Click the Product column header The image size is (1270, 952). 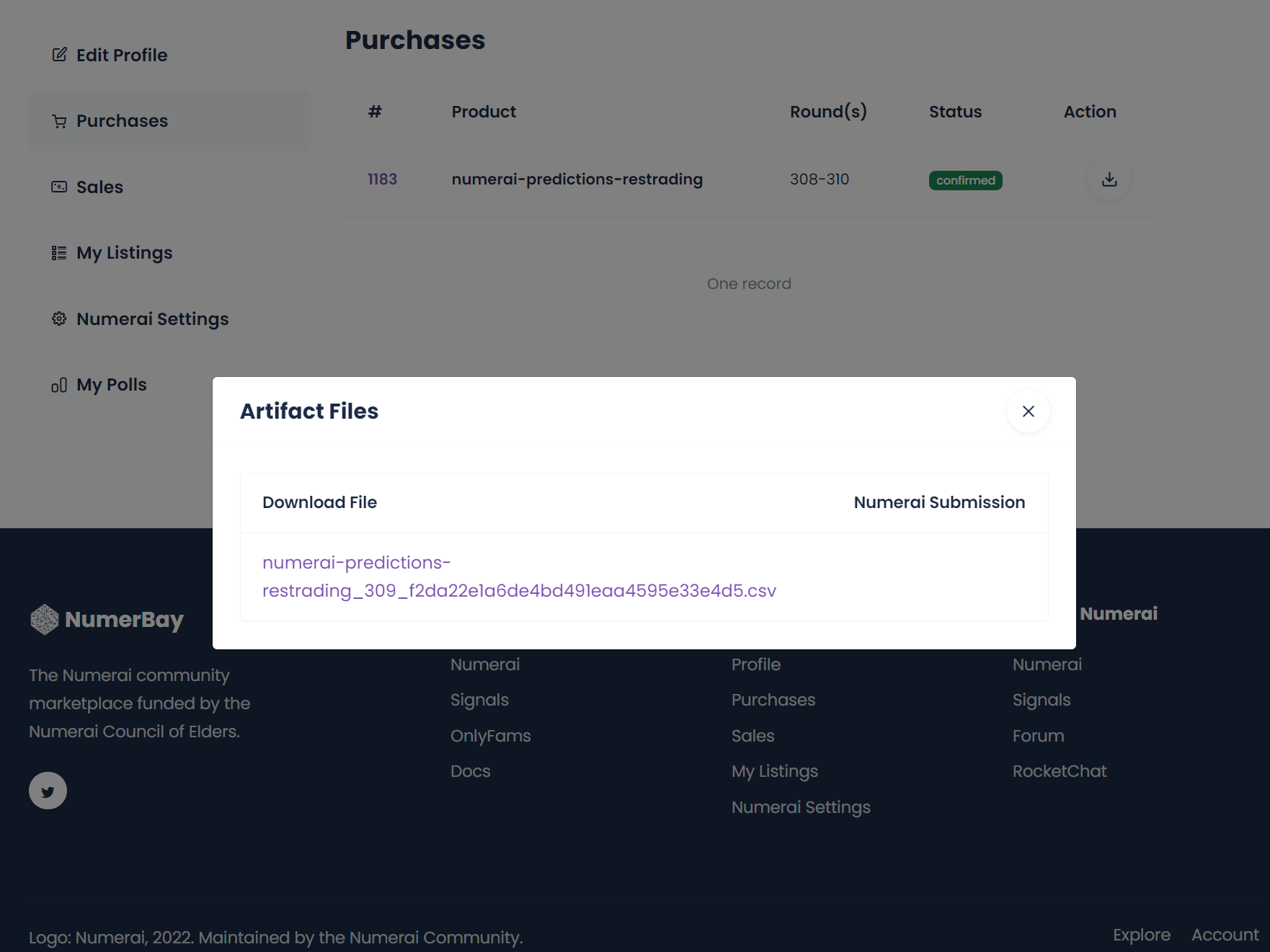[484, 112]
